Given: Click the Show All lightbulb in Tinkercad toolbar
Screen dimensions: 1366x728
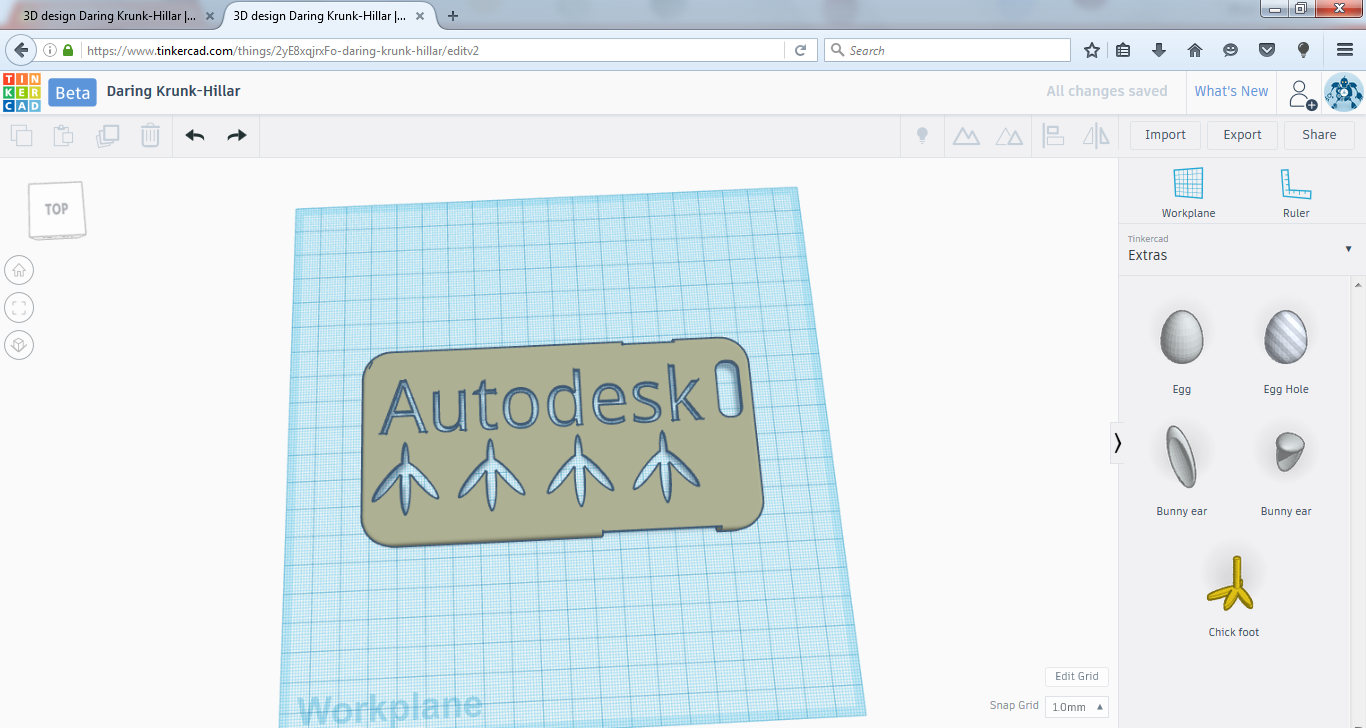Looking at the screenshot, I should click(x=923, y=135).
